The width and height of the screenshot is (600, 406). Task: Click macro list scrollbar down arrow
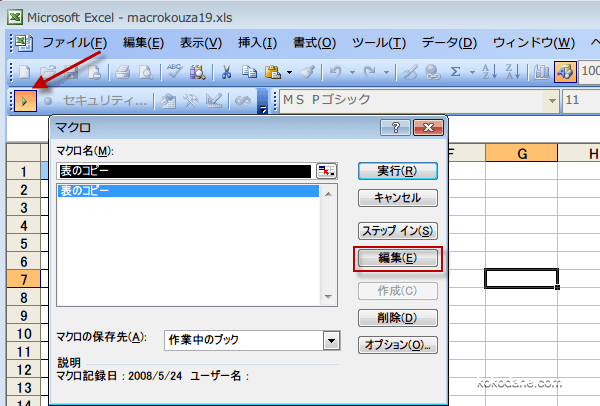[x=328, y=297]
